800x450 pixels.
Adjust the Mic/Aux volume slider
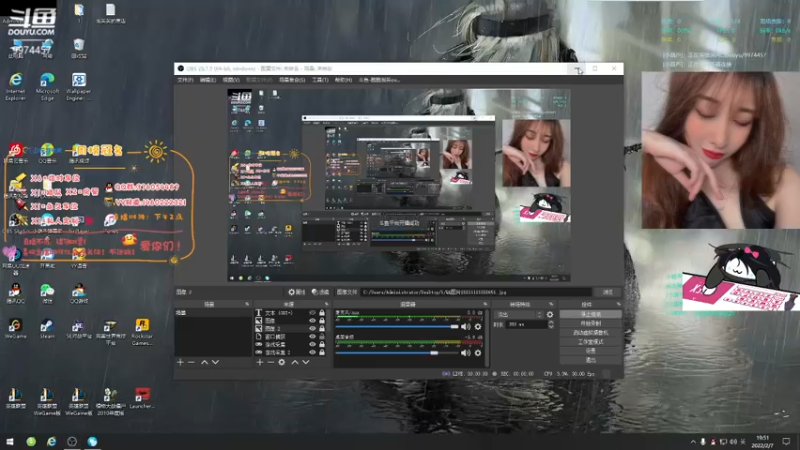[397, 327]
